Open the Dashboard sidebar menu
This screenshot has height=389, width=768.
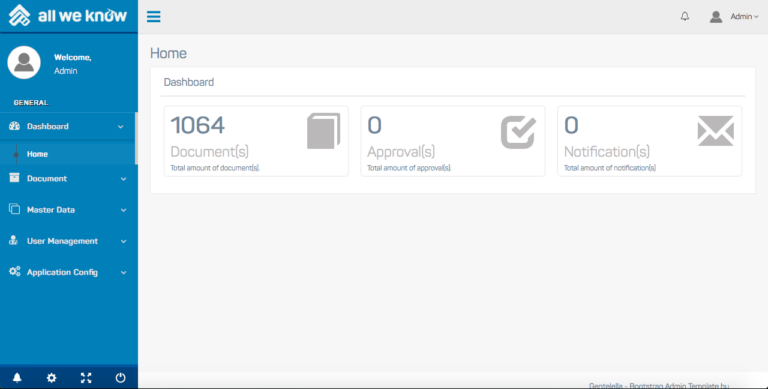pos(68,126)
